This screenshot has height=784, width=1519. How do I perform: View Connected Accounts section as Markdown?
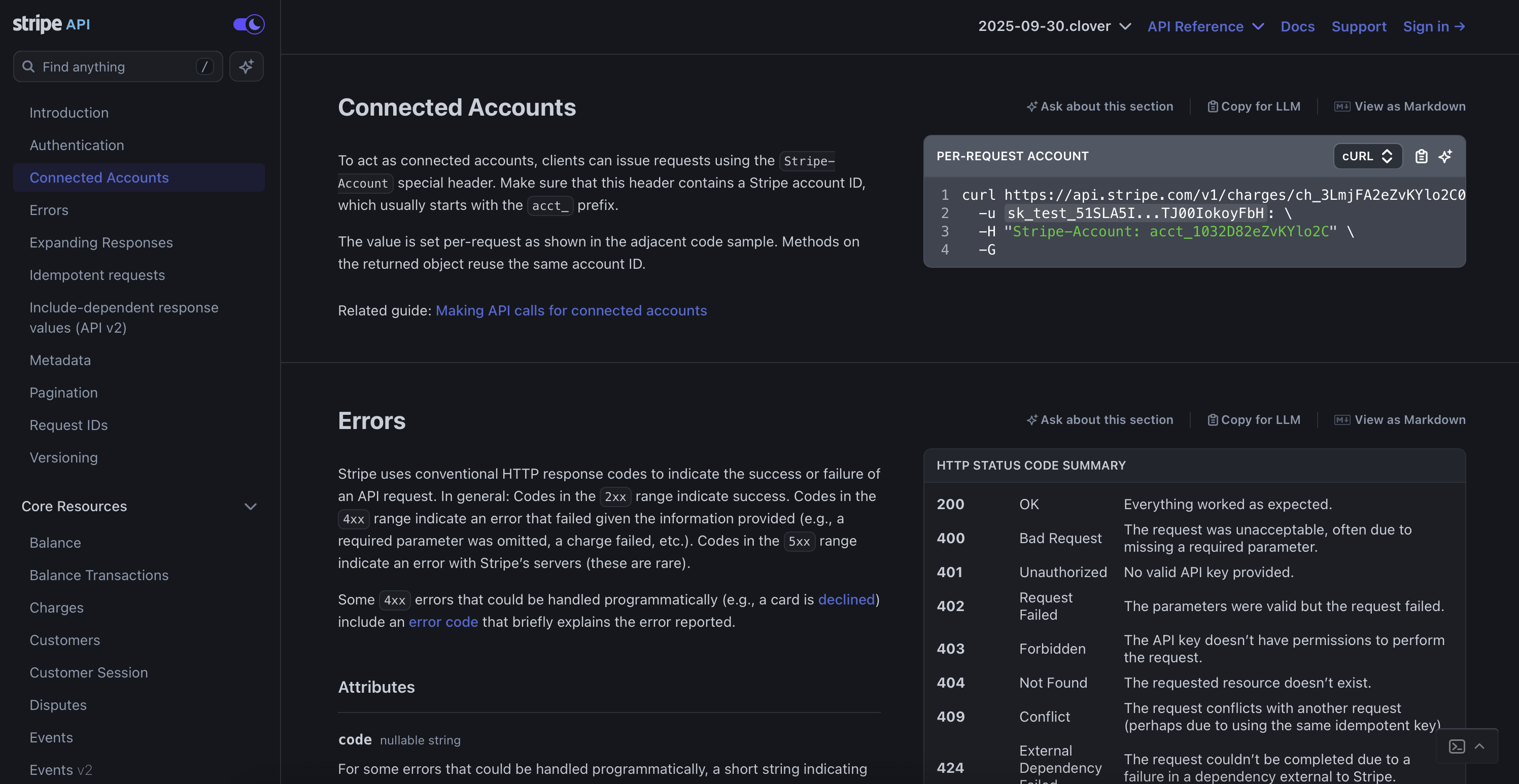pyautogui.click(x=1400, y=106)
